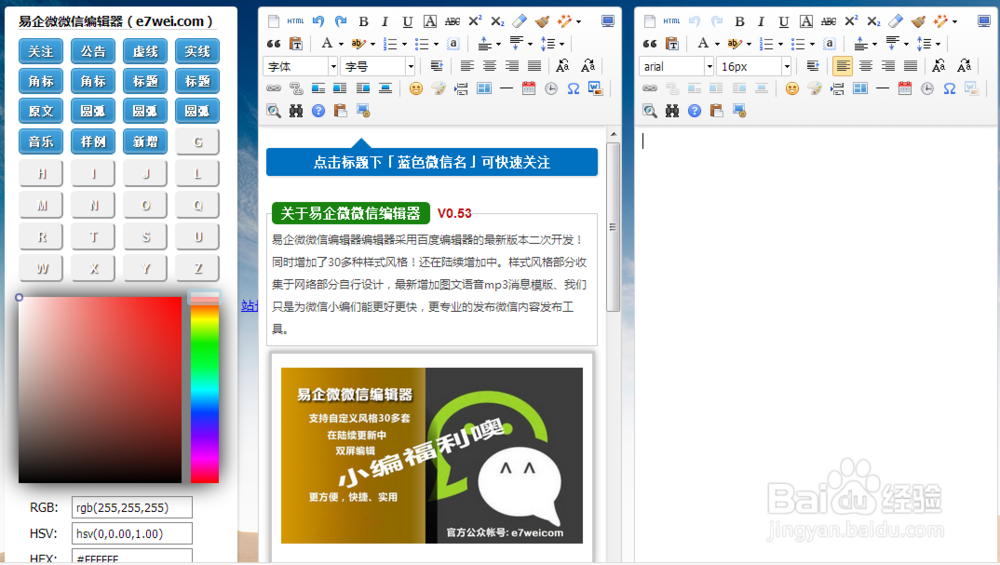
Task: Click the HTML source icon in middle editor
Action: (x=295, y=21)
